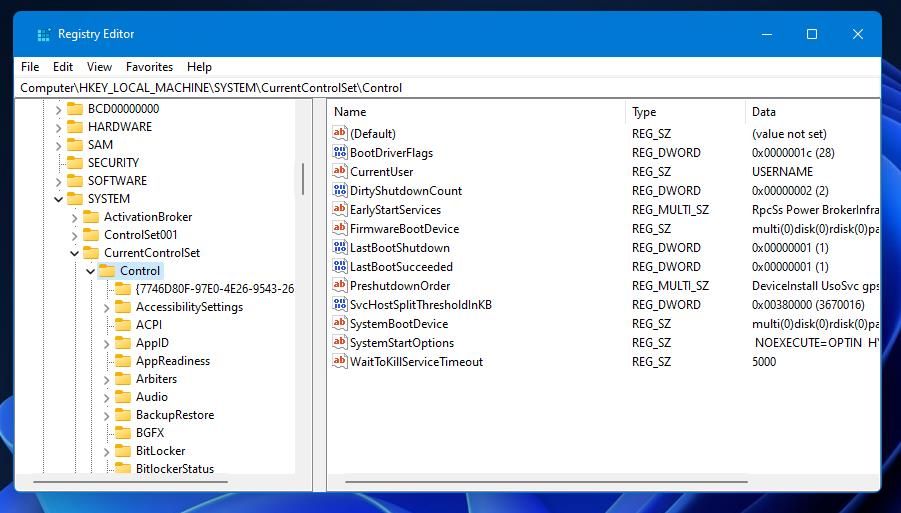This screenshot has width=901, height=513.
Task: Click the SvcHostSplitThresholdInKB DWORD icon
Action: click(x=340, y=304)
